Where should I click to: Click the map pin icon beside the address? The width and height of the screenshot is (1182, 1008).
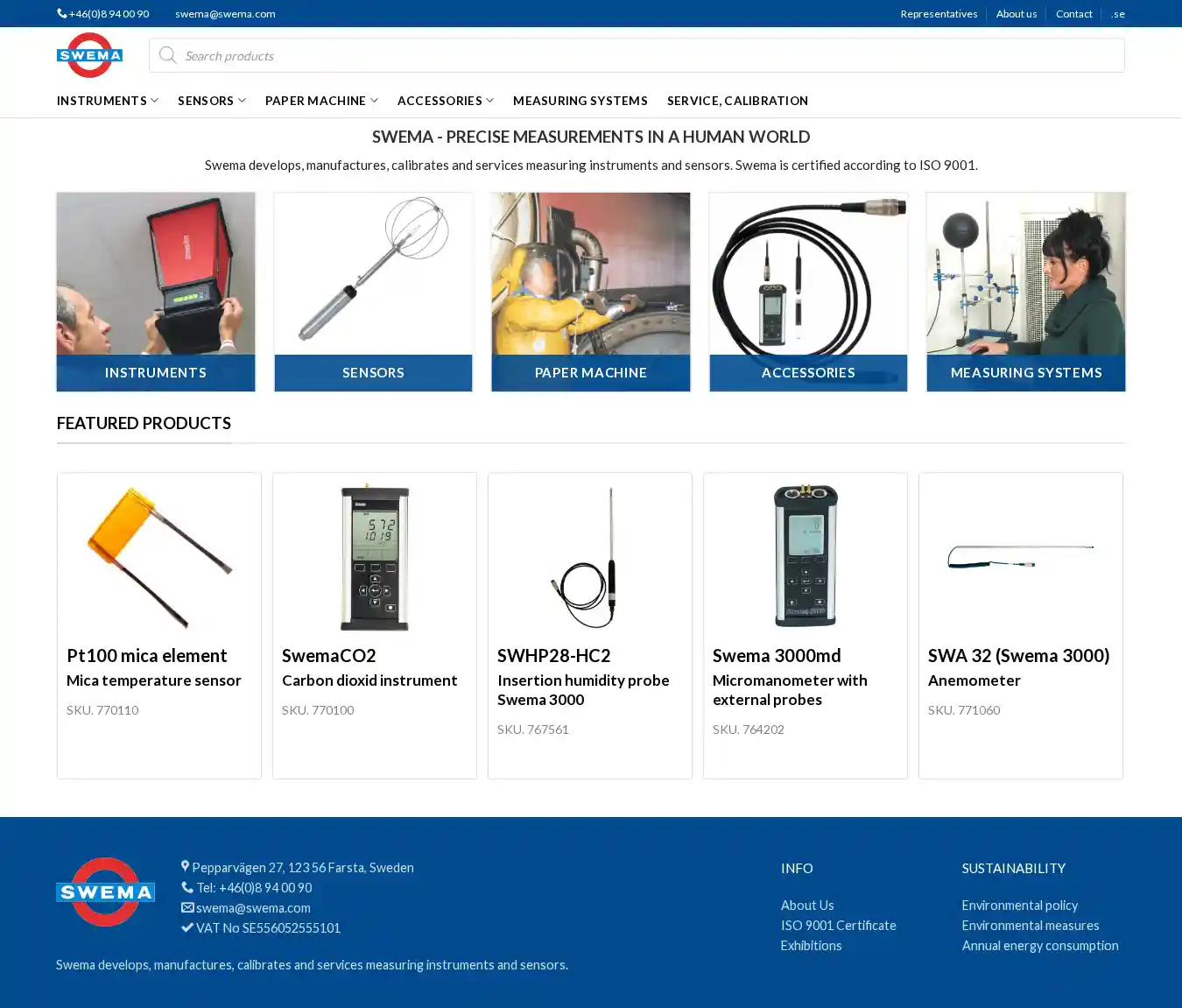[185, 866]
